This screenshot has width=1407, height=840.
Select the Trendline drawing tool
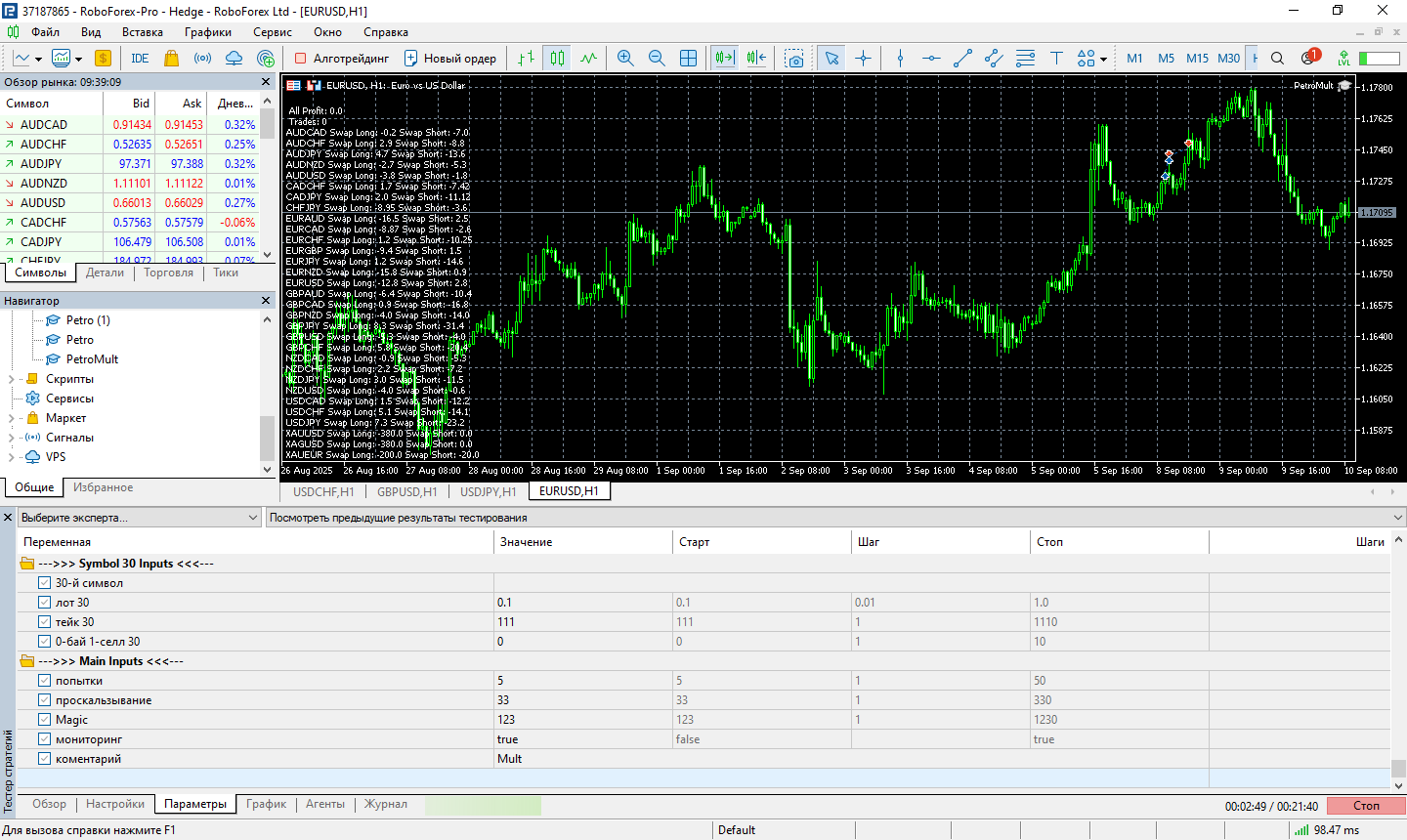pos(962,59)
